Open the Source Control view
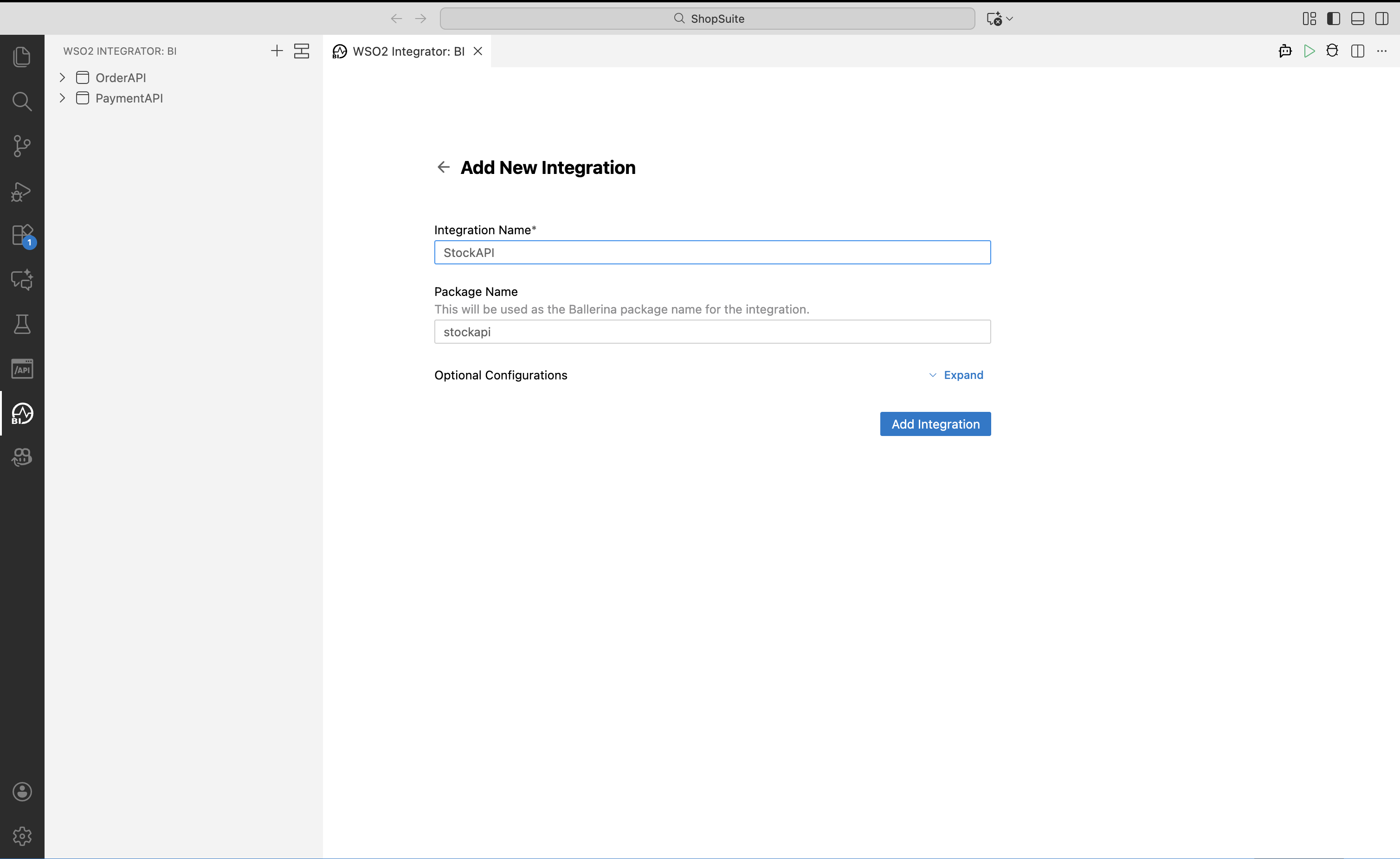1400x859 pixels. point(22,146)
